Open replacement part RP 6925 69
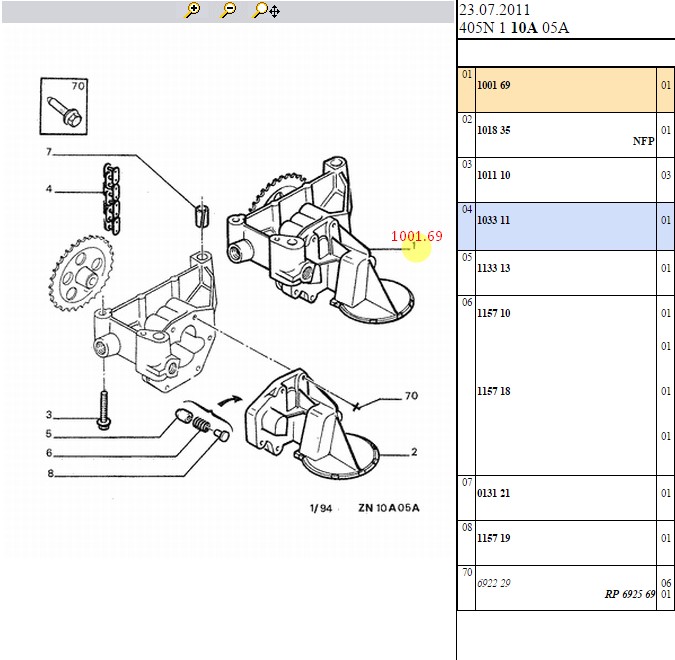Image resolution: width=675 pixels, height=660 pixels. 629,594
